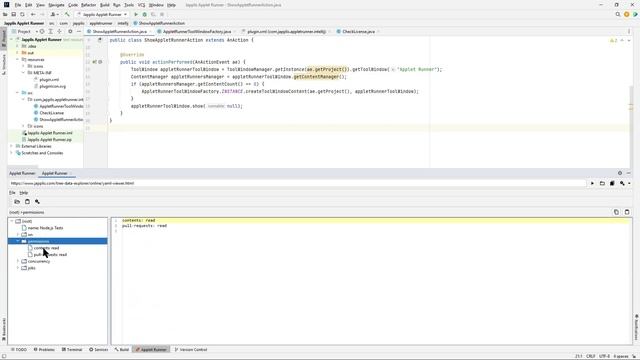Click the applet toolbar paste clipboard icon
Screen dimensions: 640x360
(27, 201)
